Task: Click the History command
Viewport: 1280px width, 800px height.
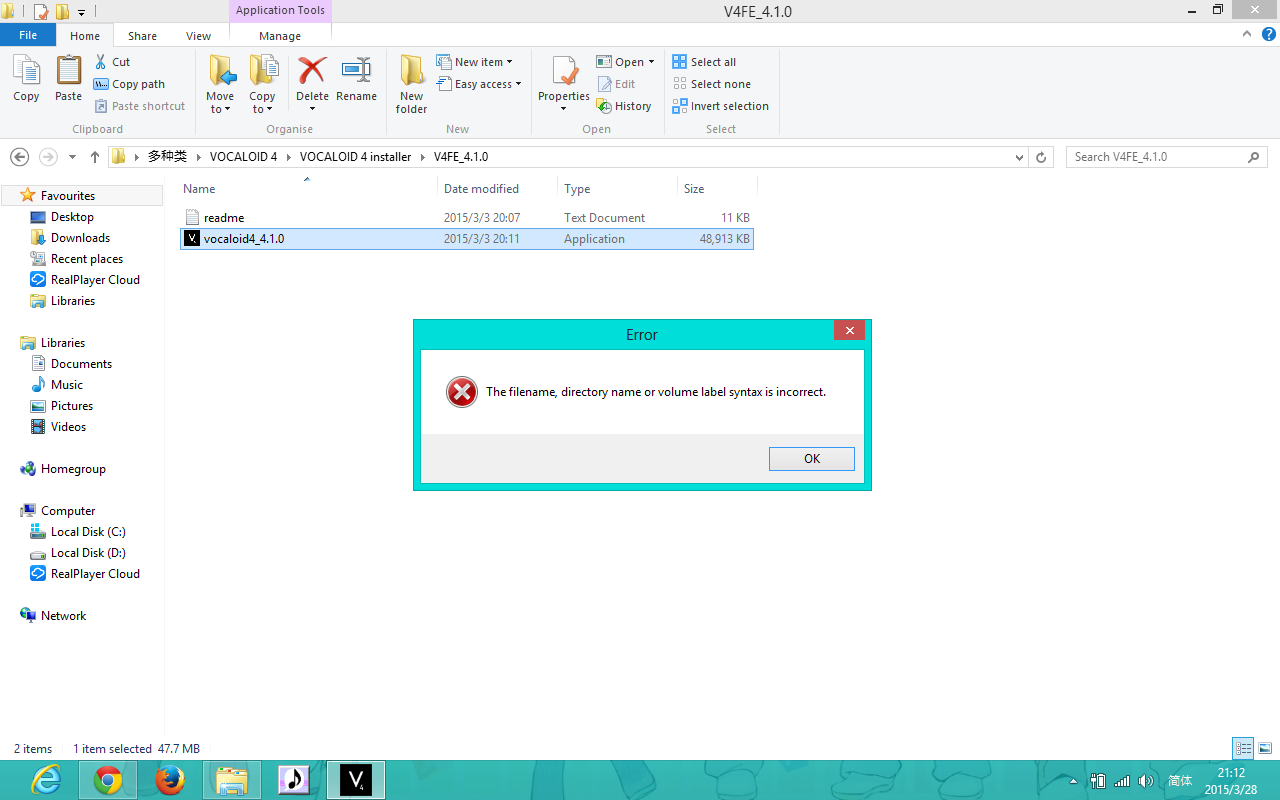Action: tap(624, 106)
